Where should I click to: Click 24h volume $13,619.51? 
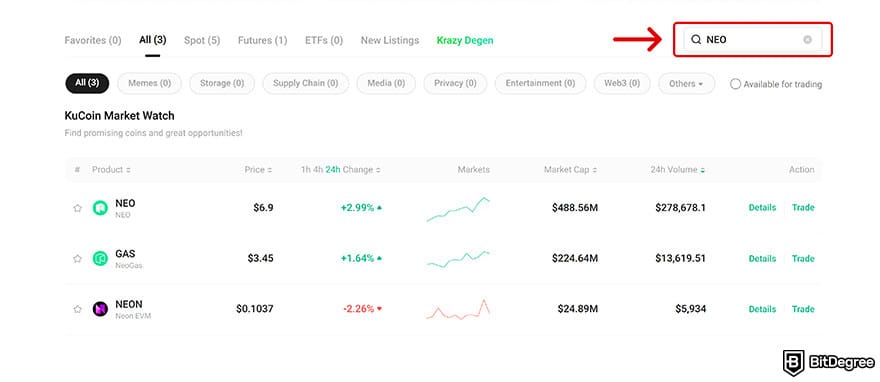[x=680, y=259]
